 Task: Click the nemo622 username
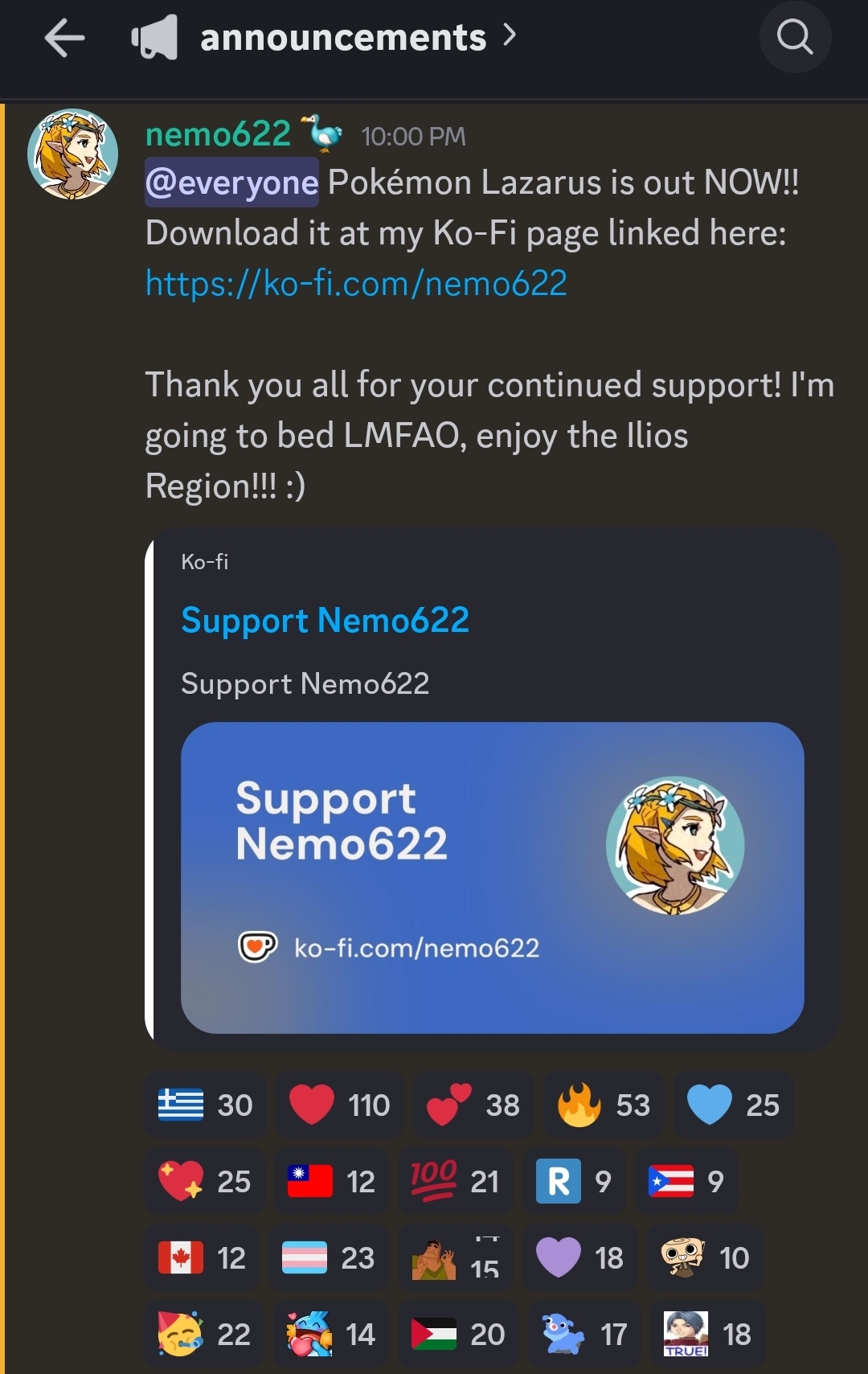click(218, 133)
